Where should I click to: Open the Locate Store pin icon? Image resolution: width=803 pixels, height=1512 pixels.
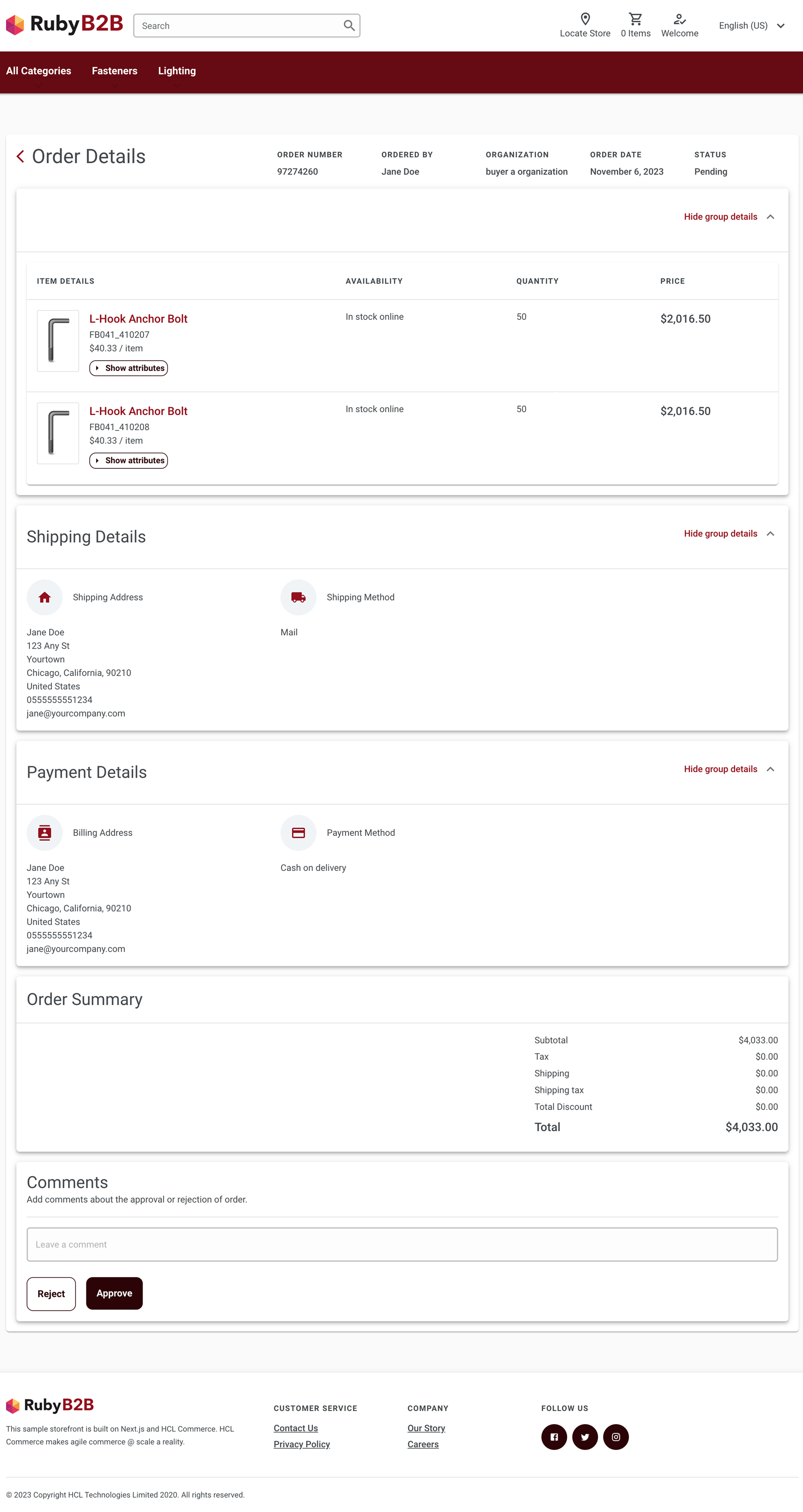tap(585, 19)
